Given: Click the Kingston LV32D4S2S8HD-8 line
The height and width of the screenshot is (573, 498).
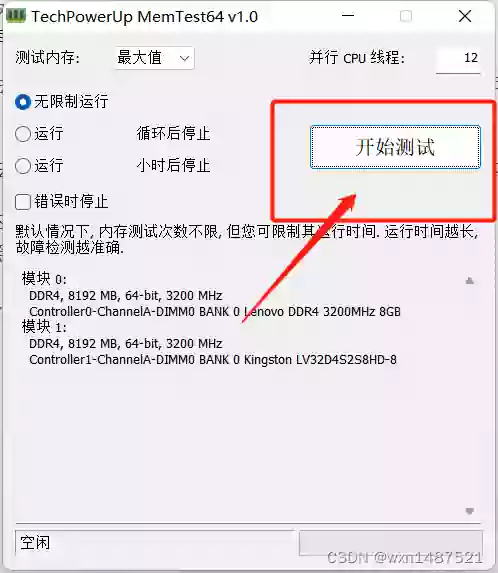Looking at the screenshot, I should 213,359.
